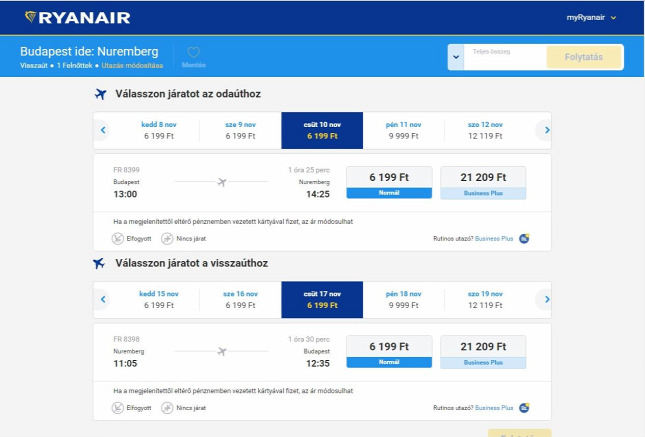The height and width of the screenshot is (437, 645).
Task: Click the return Business Plus badge icon
Action: point(524,408)
